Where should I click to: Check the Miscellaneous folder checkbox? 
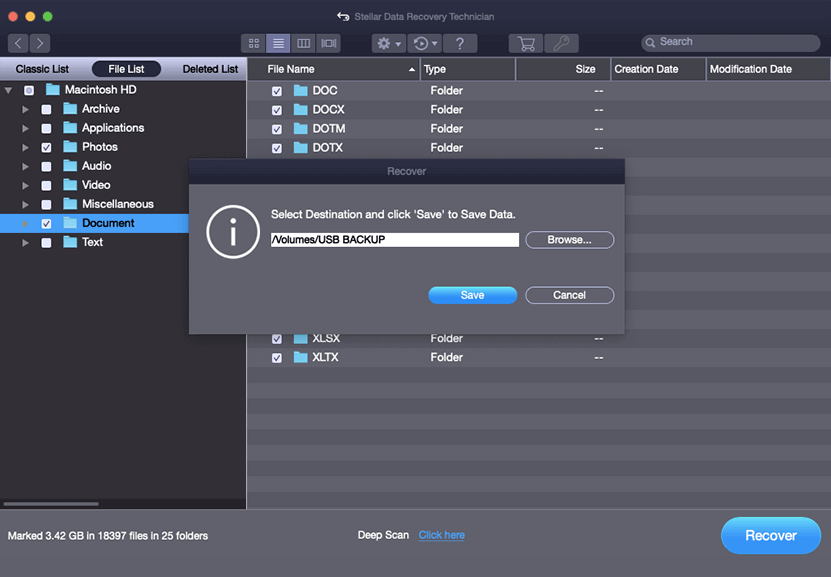pyautogui.click(x=46, y=205)
